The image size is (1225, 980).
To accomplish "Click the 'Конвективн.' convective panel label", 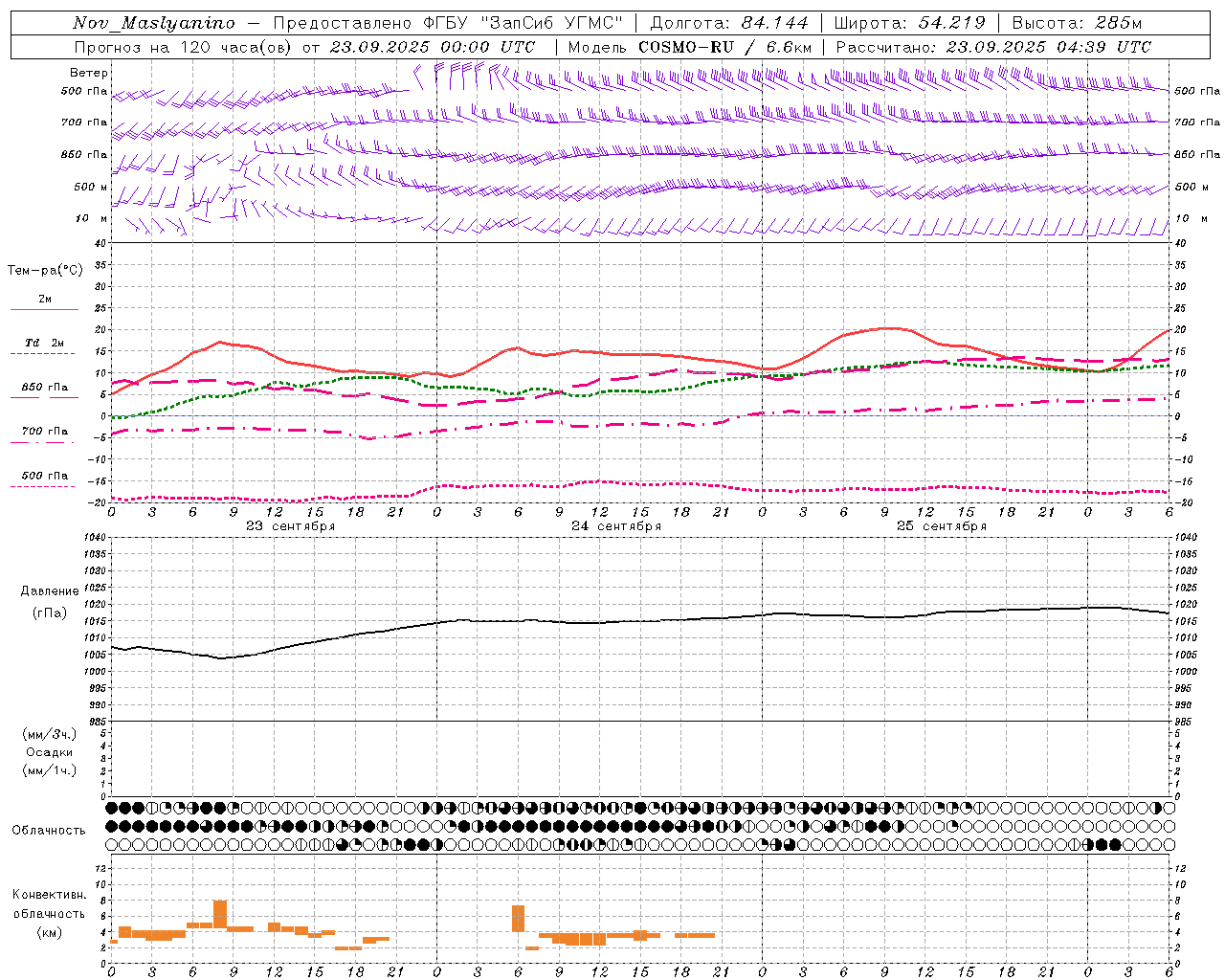I will point(50,895).
